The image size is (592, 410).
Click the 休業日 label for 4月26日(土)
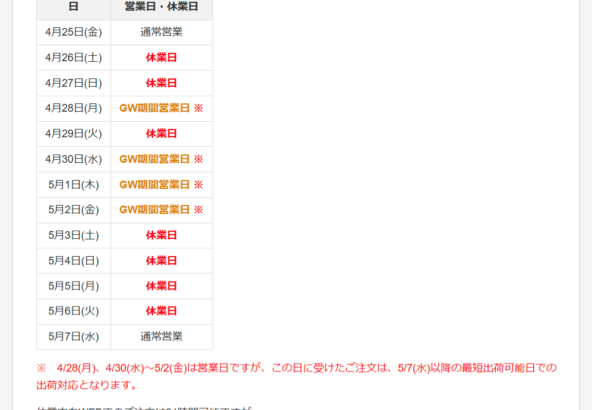tap(162, 57)
